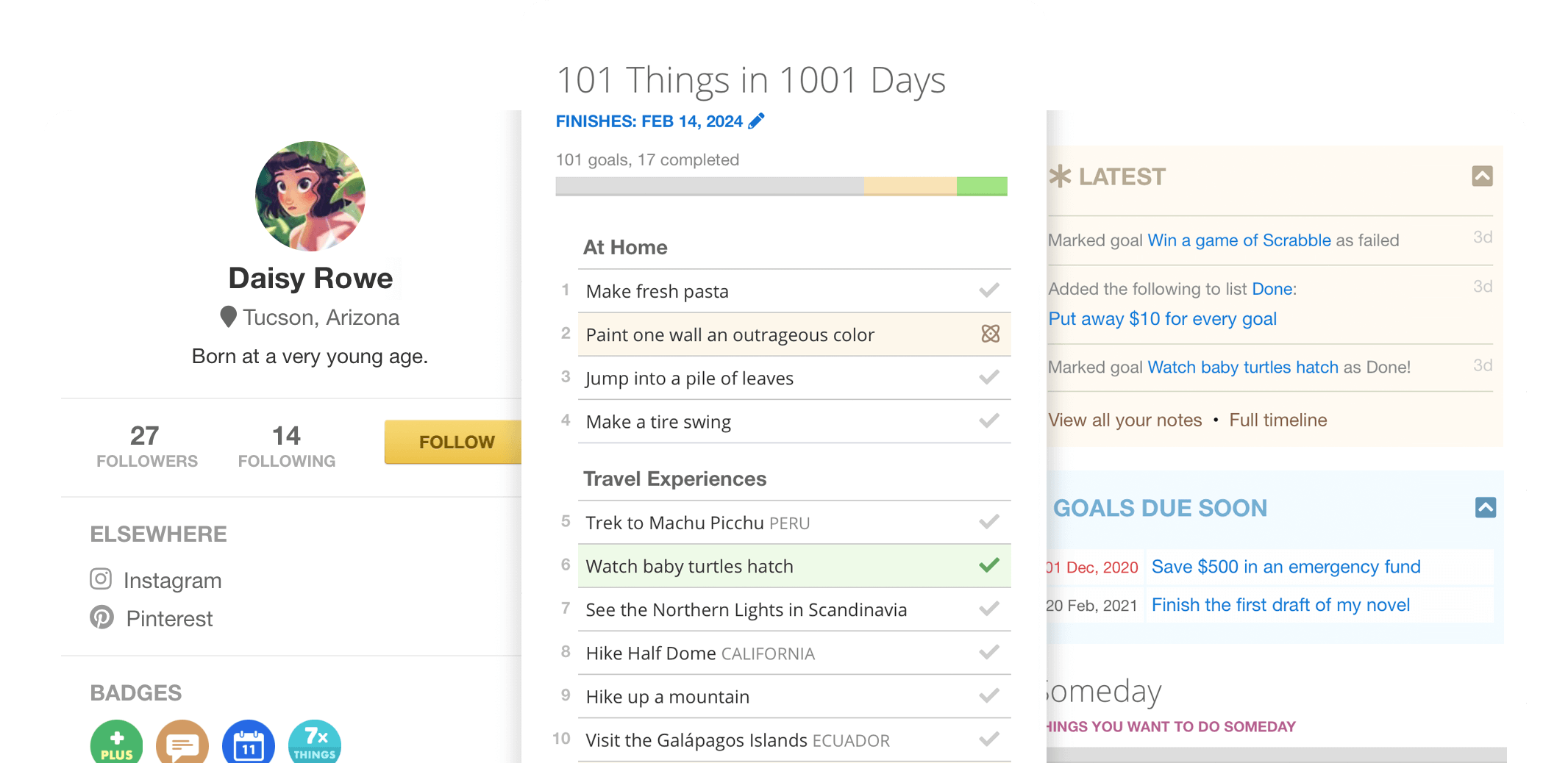The height and width of the screenshot is (763, 1568).
Task: Click the 7x Things badge
Action: coord(315,742)
